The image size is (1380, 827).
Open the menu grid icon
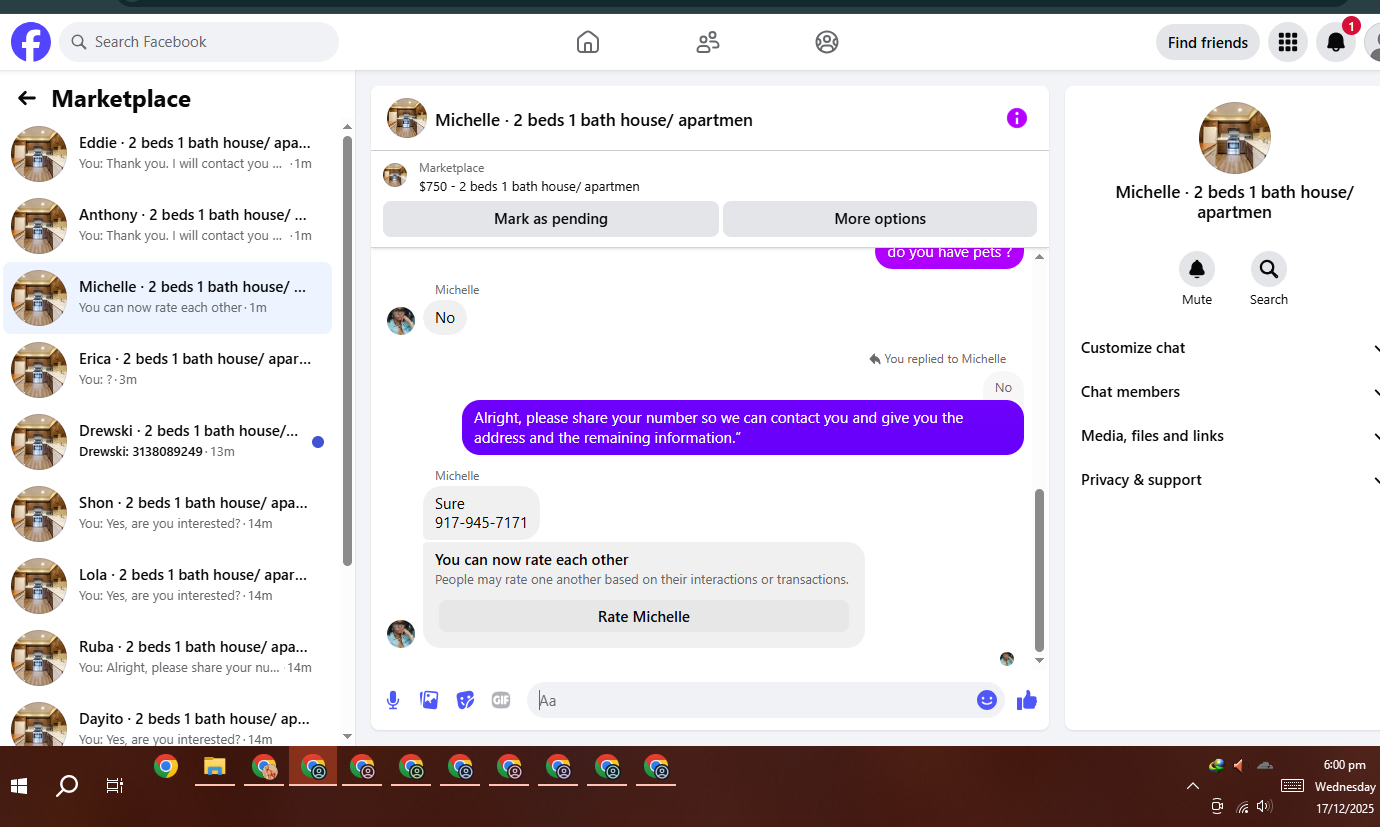point(1288,42)
